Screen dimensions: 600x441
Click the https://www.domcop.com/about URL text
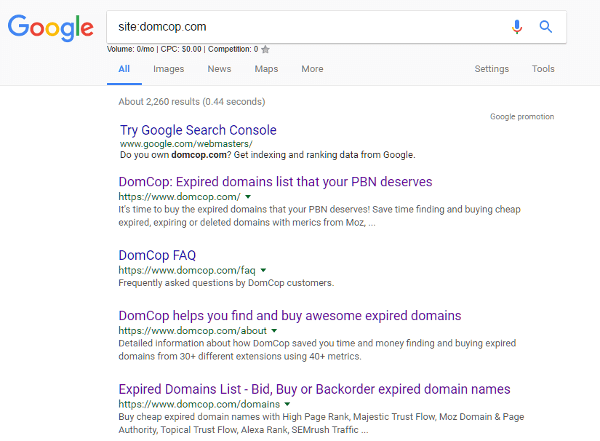point(192,331)
